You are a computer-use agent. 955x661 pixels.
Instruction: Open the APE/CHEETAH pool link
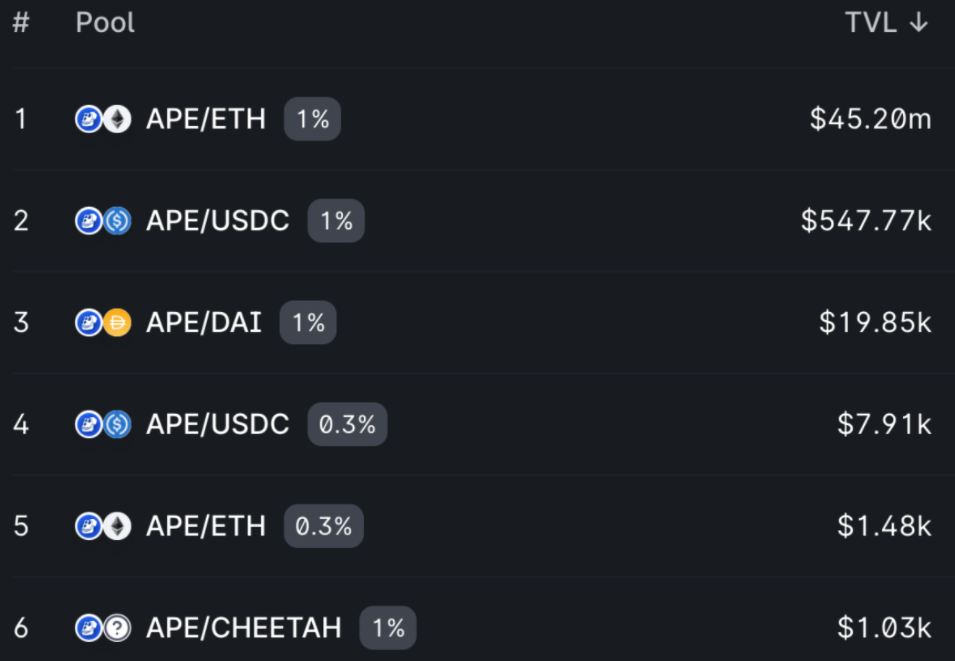(243, 628)
